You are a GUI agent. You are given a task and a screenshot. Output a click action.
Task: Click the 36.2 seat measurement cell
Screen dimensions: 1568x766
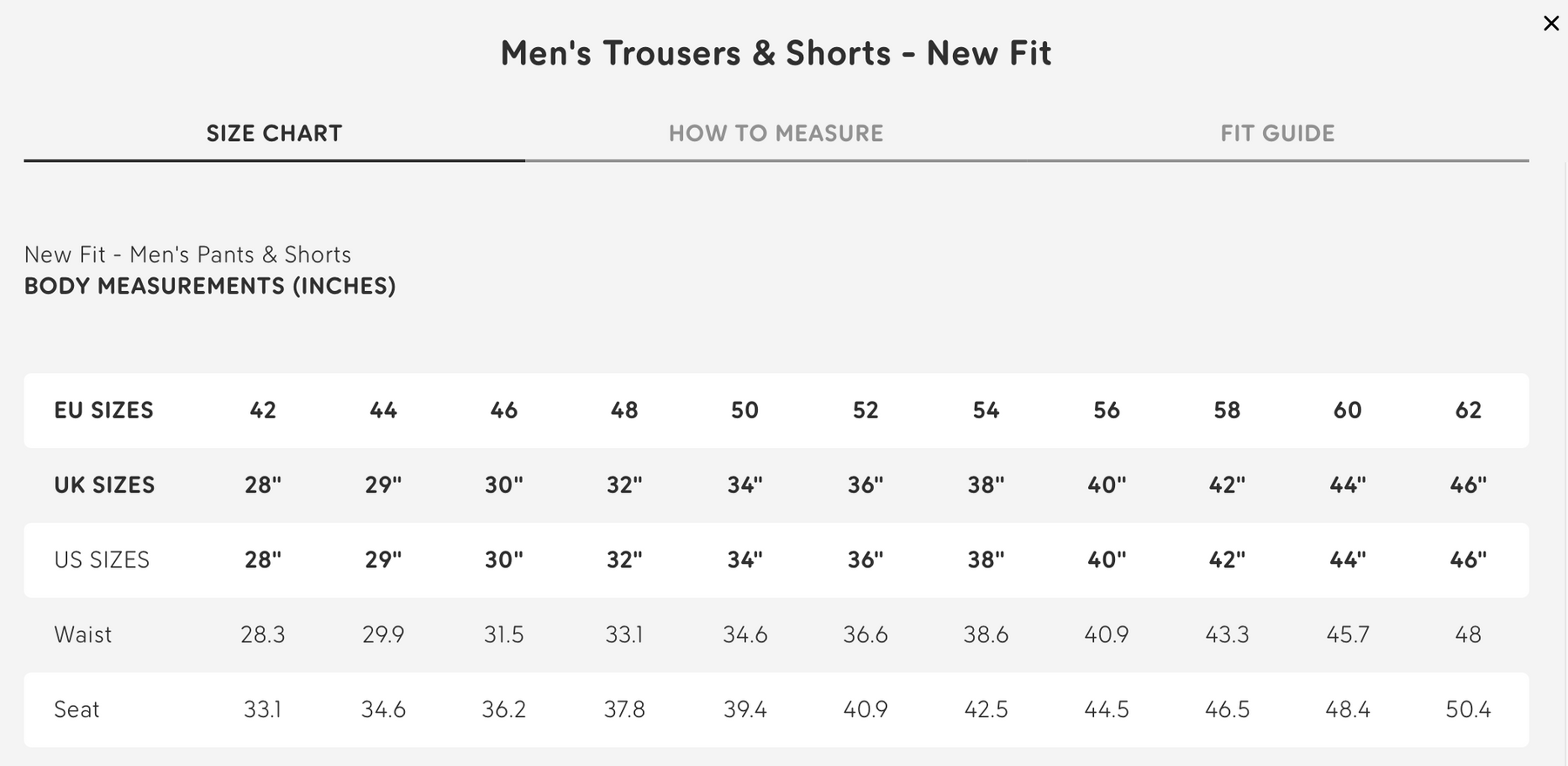pyautogui.click(x=504, y=709)
